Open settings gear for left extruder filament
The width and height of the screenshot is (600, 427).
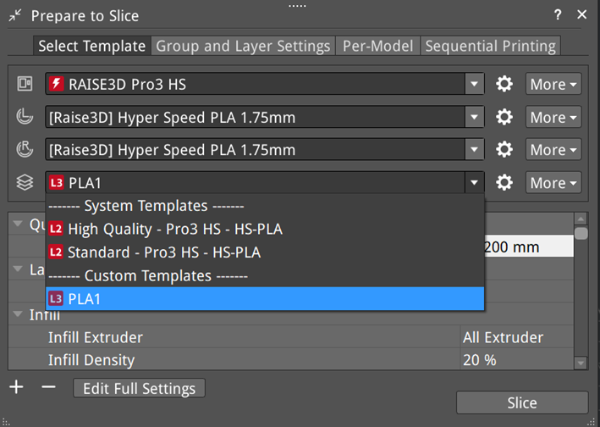point(505,118)
